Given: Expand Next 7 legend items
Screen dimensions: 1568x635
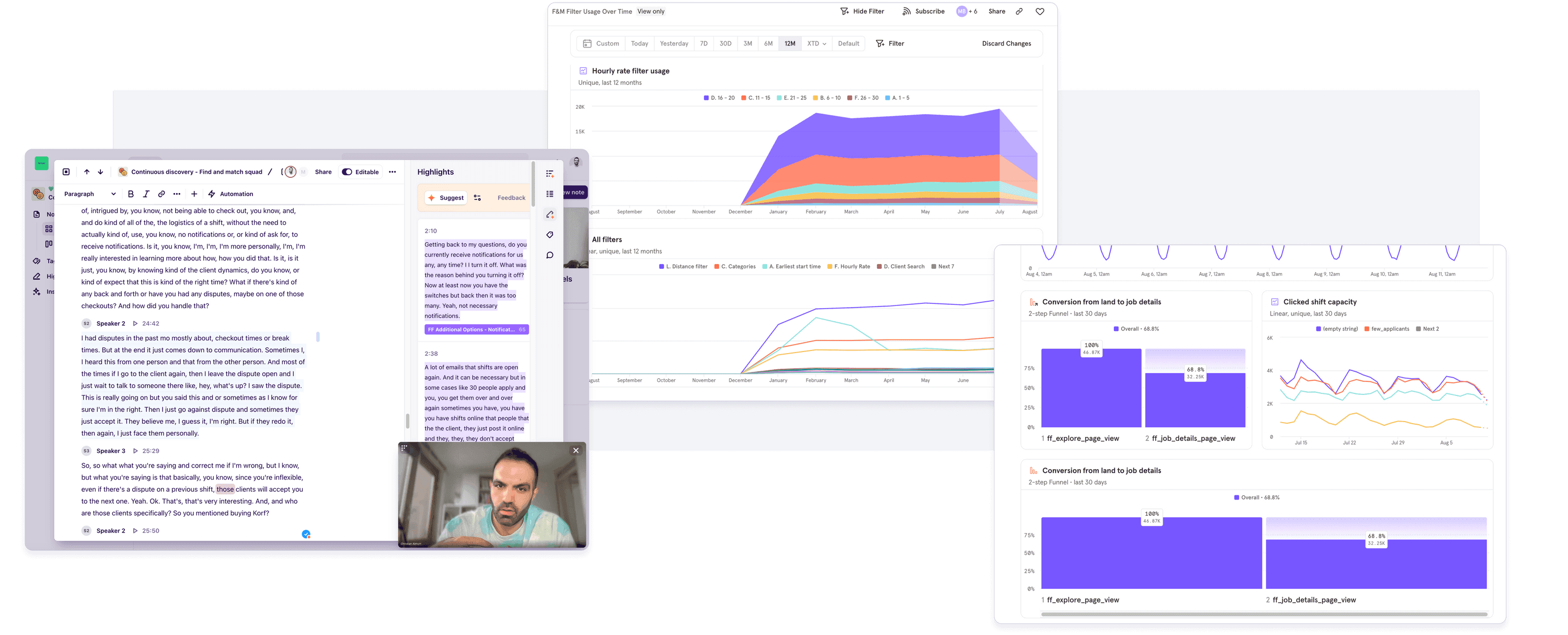Looking at the screenshot, I should 943,266.
